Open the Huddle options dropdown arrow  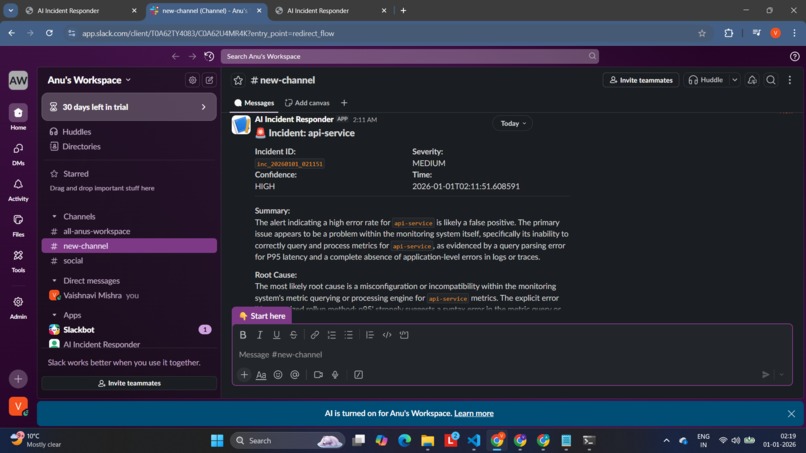[x=735, y=80]
